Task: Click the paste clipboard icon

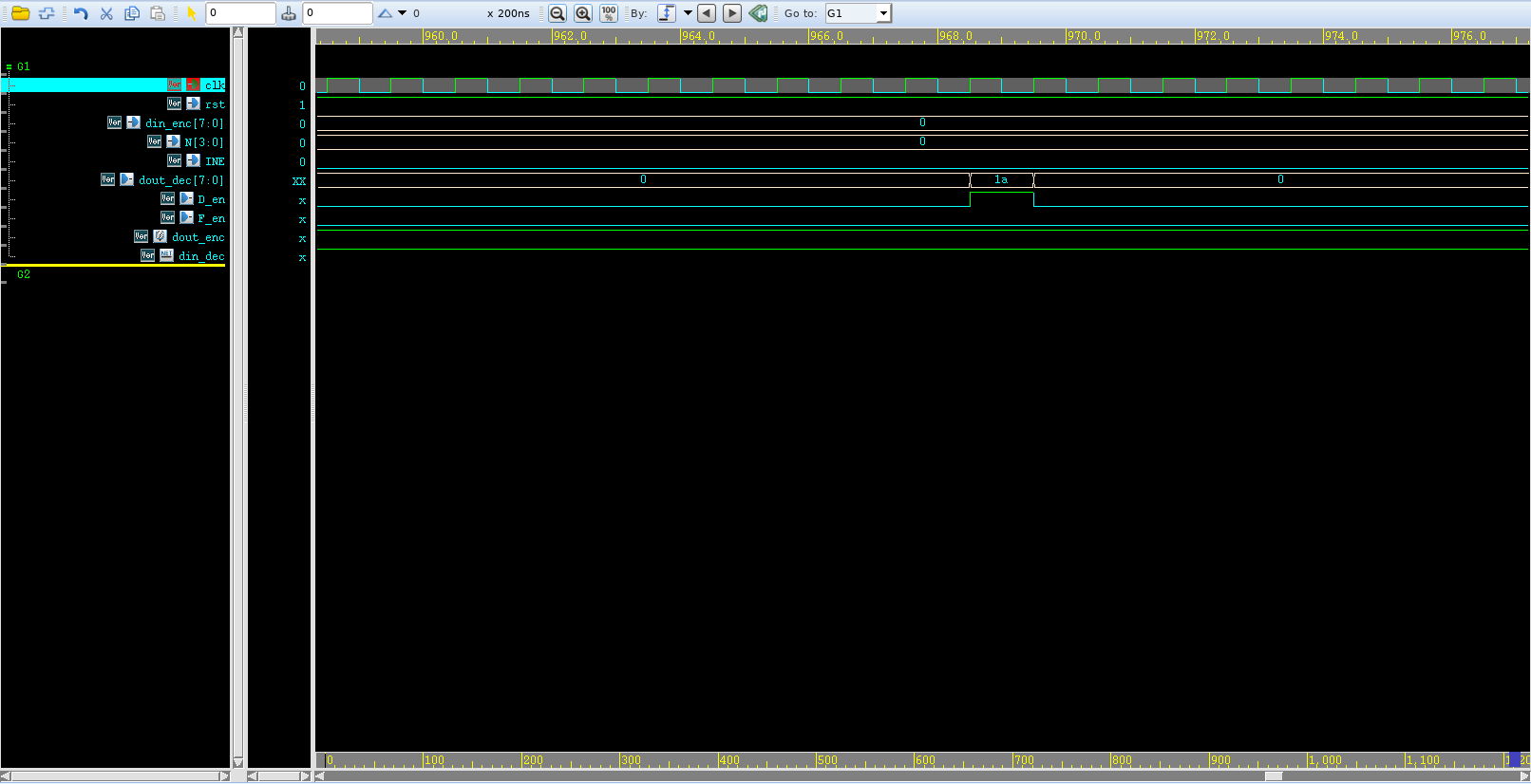Action: [158, 13]
